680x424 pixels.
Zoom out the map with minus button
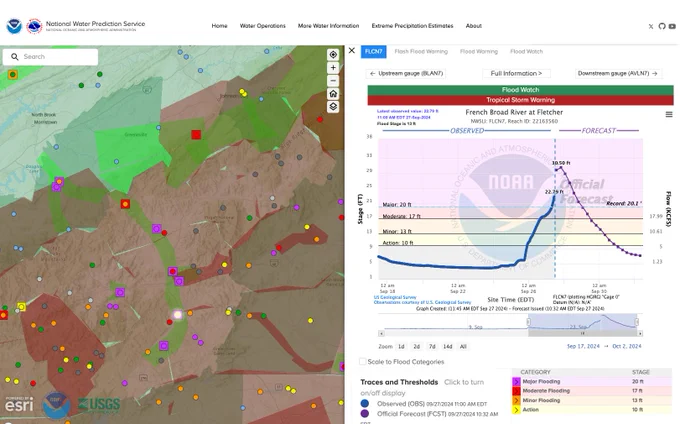(x=333, y=81)
